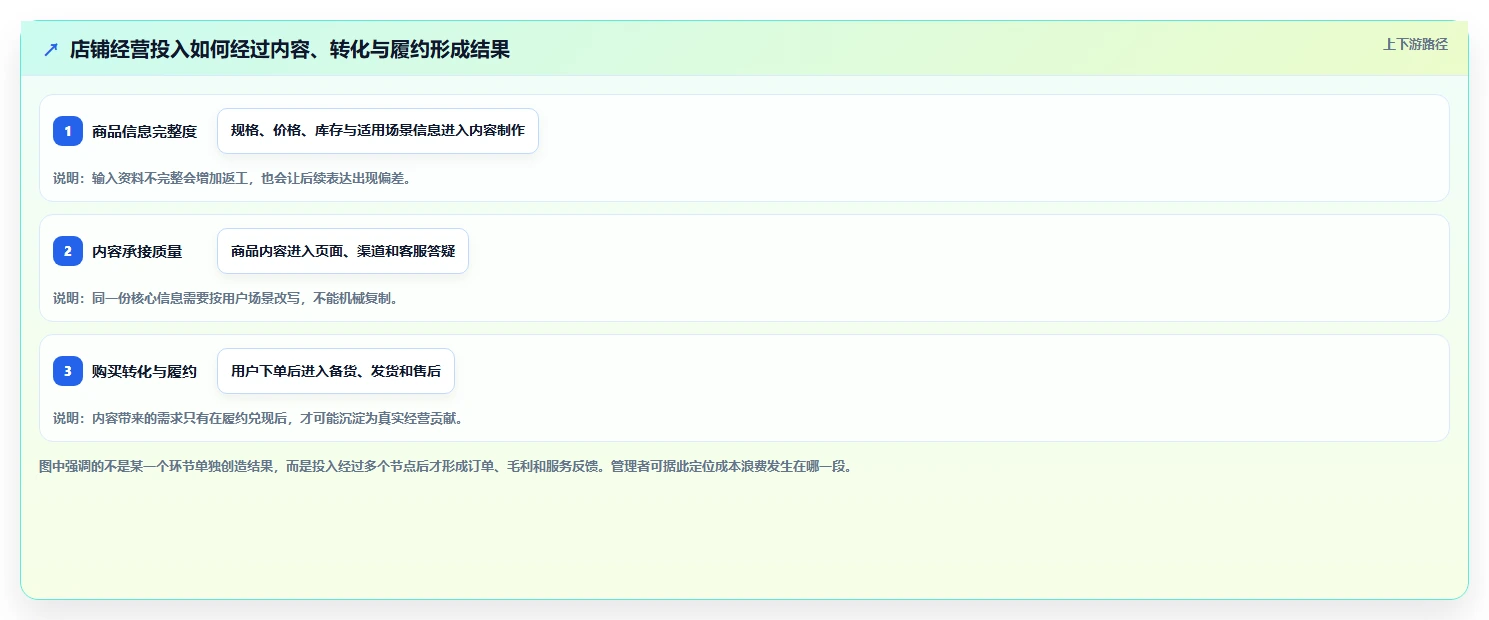Click the arrow icon beside the title
Viewport: 1489px width, 620px height.
pos(51,50)
